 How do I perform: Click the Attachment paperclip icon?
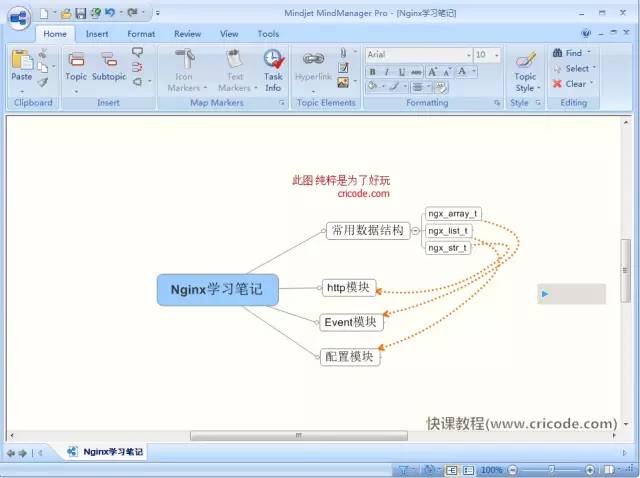(x=343, y=53)
